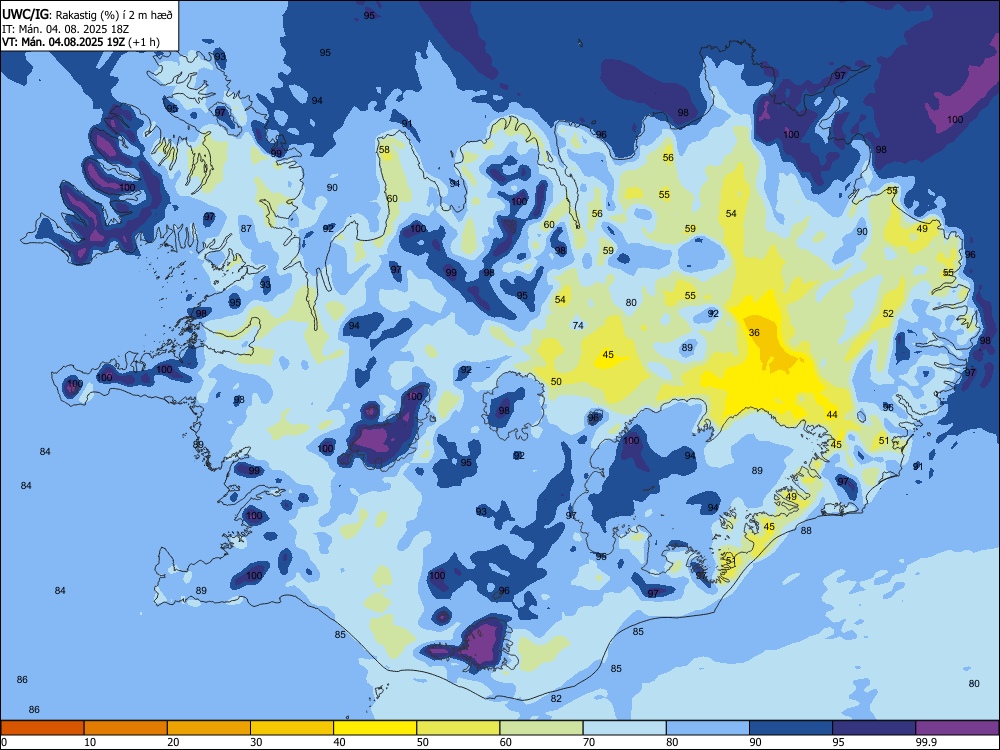1000x750 pixels.
Task: Click the pale yellow 50–60 legend swatch
Action: pyautogui.click(x=458, y=728)
